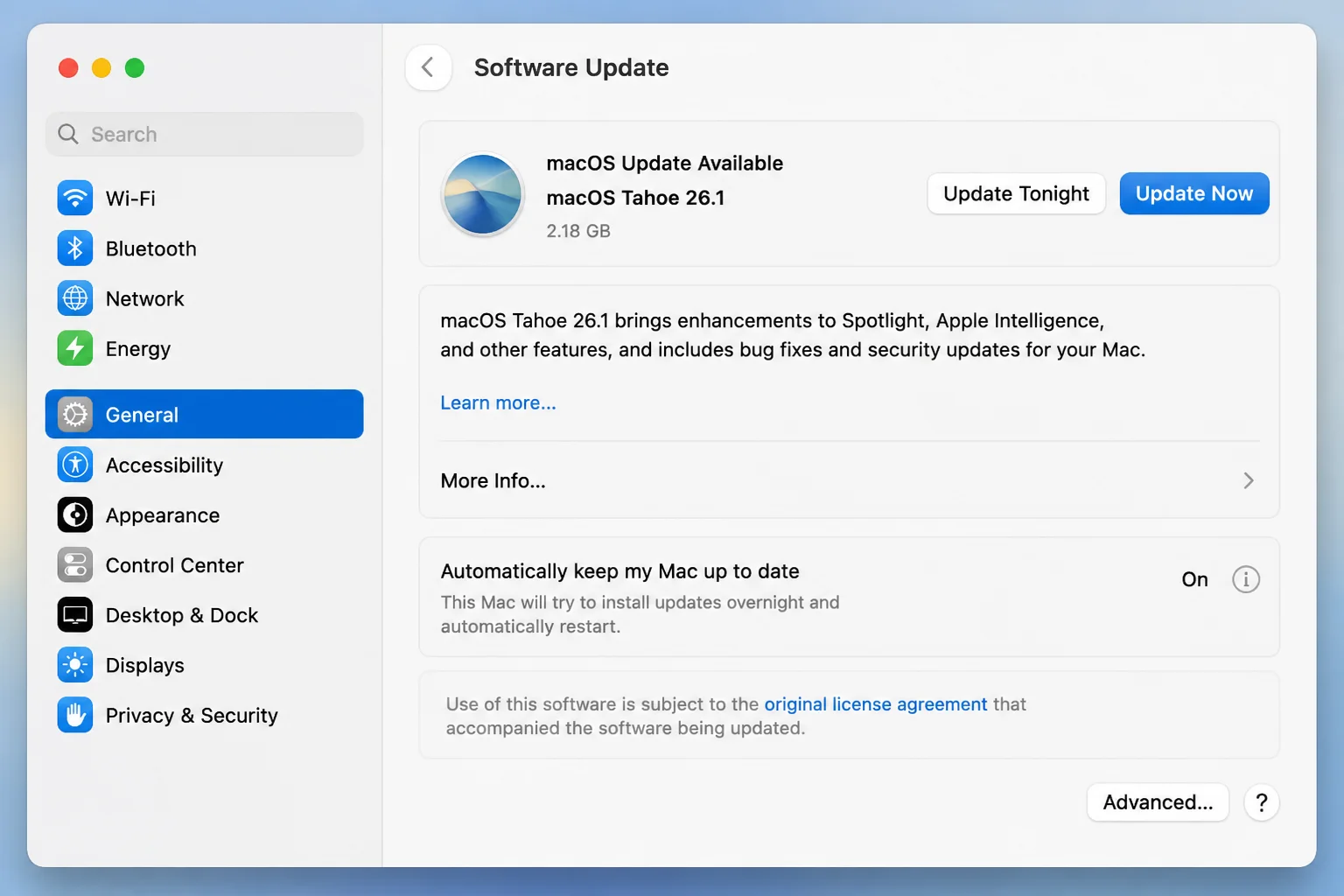Open Wi-Fi settings icon in sidebar
The width and height of the screenshot is (1344, 896).
75,198
